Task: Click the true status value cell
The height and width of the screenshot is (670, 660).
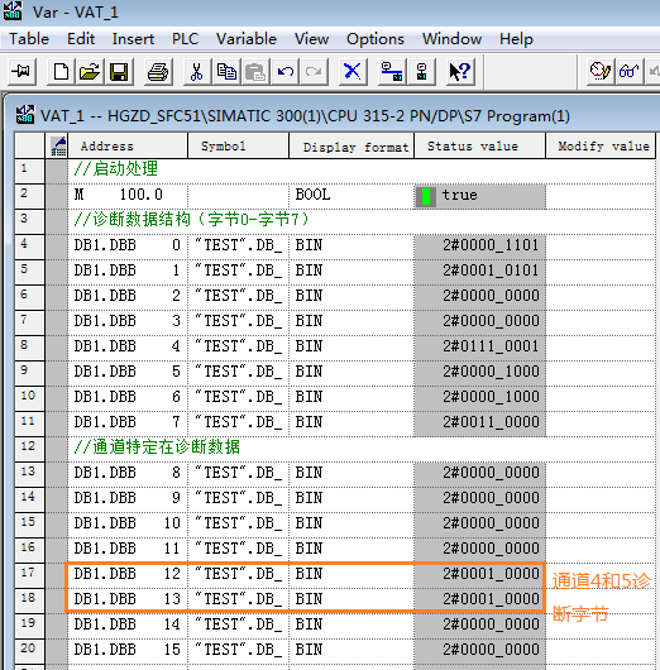Action: tap(480, 196)
